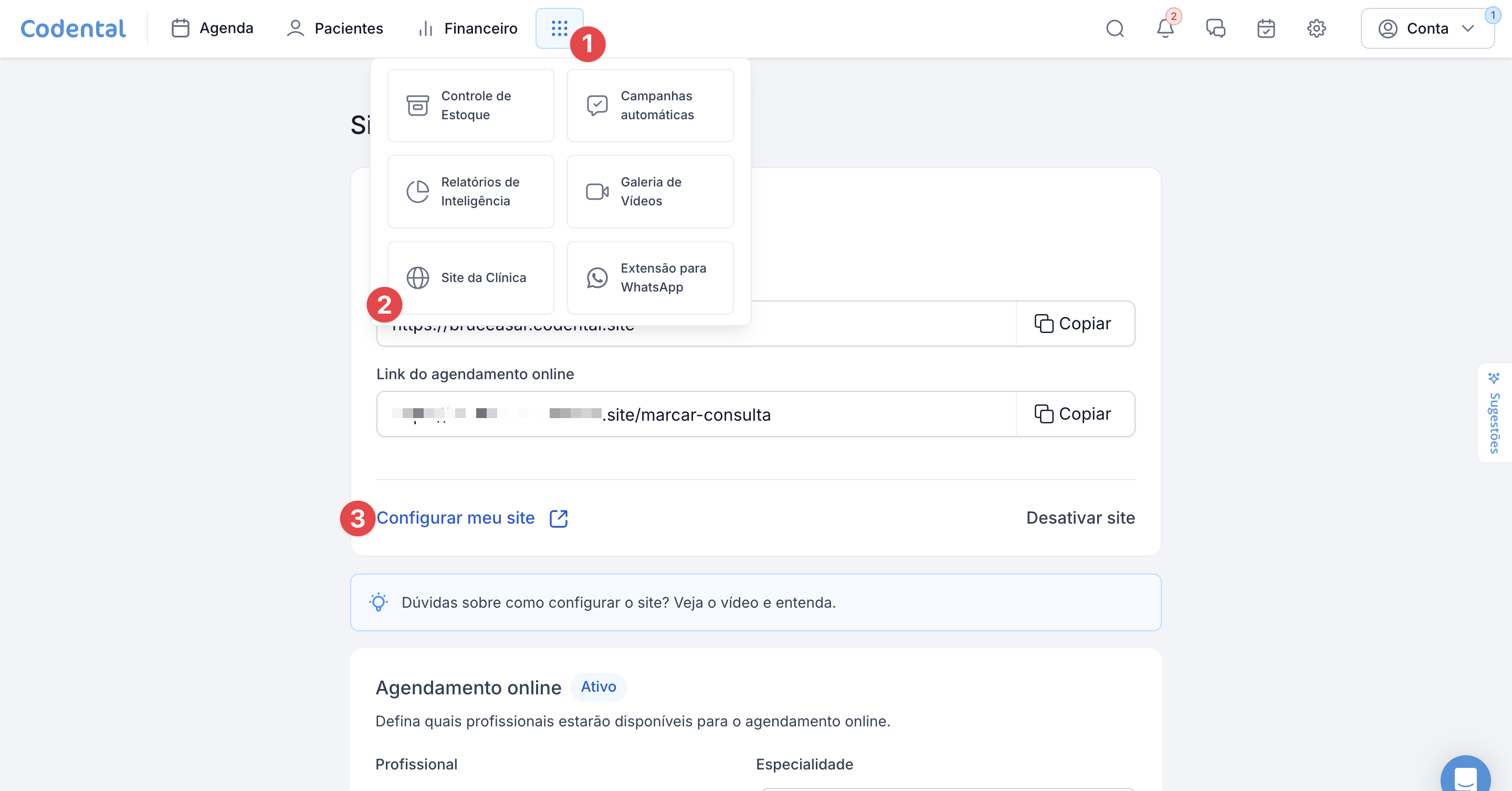
Task: Copy the agendamento online link
Action: coord(1074,414)
